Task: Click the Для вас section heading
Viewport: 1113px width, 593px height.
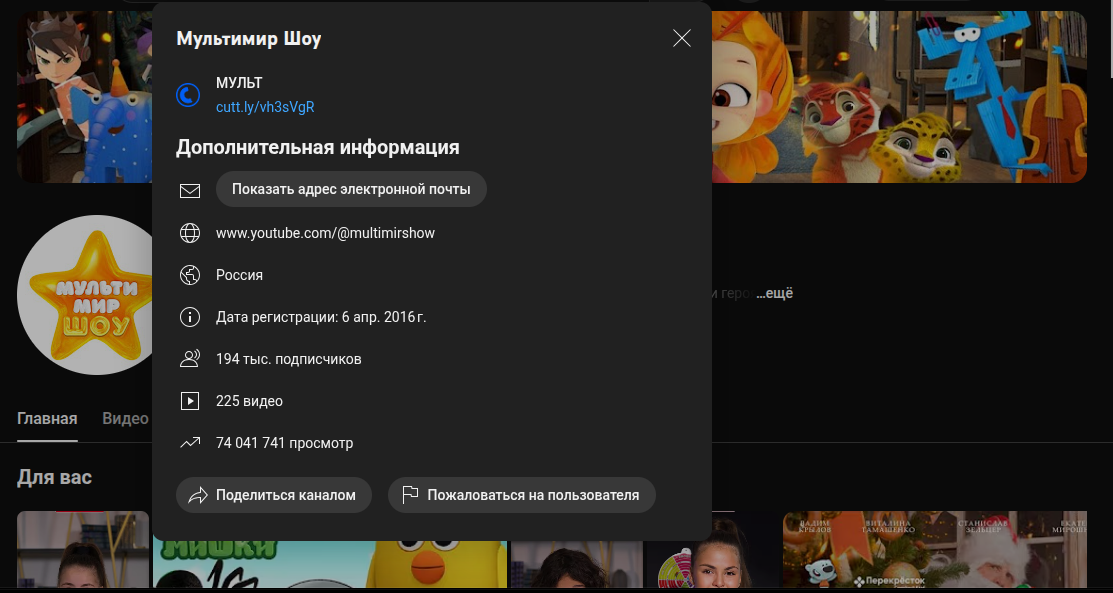Action: [x=54, y=477]
